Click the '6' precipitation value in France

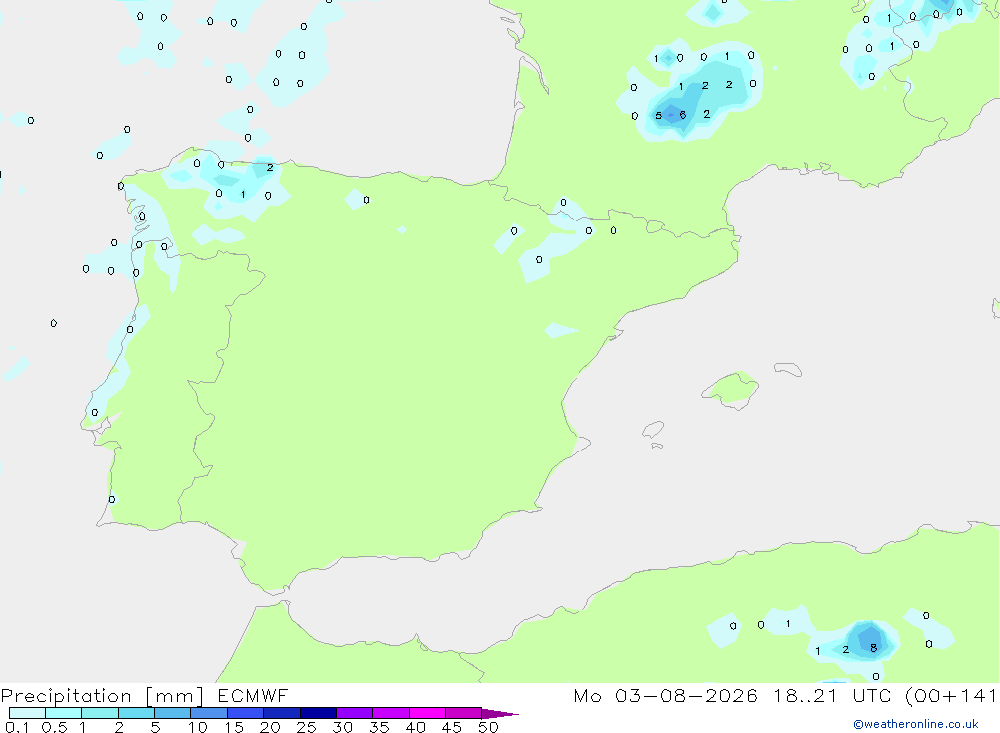tap(683, 115)
